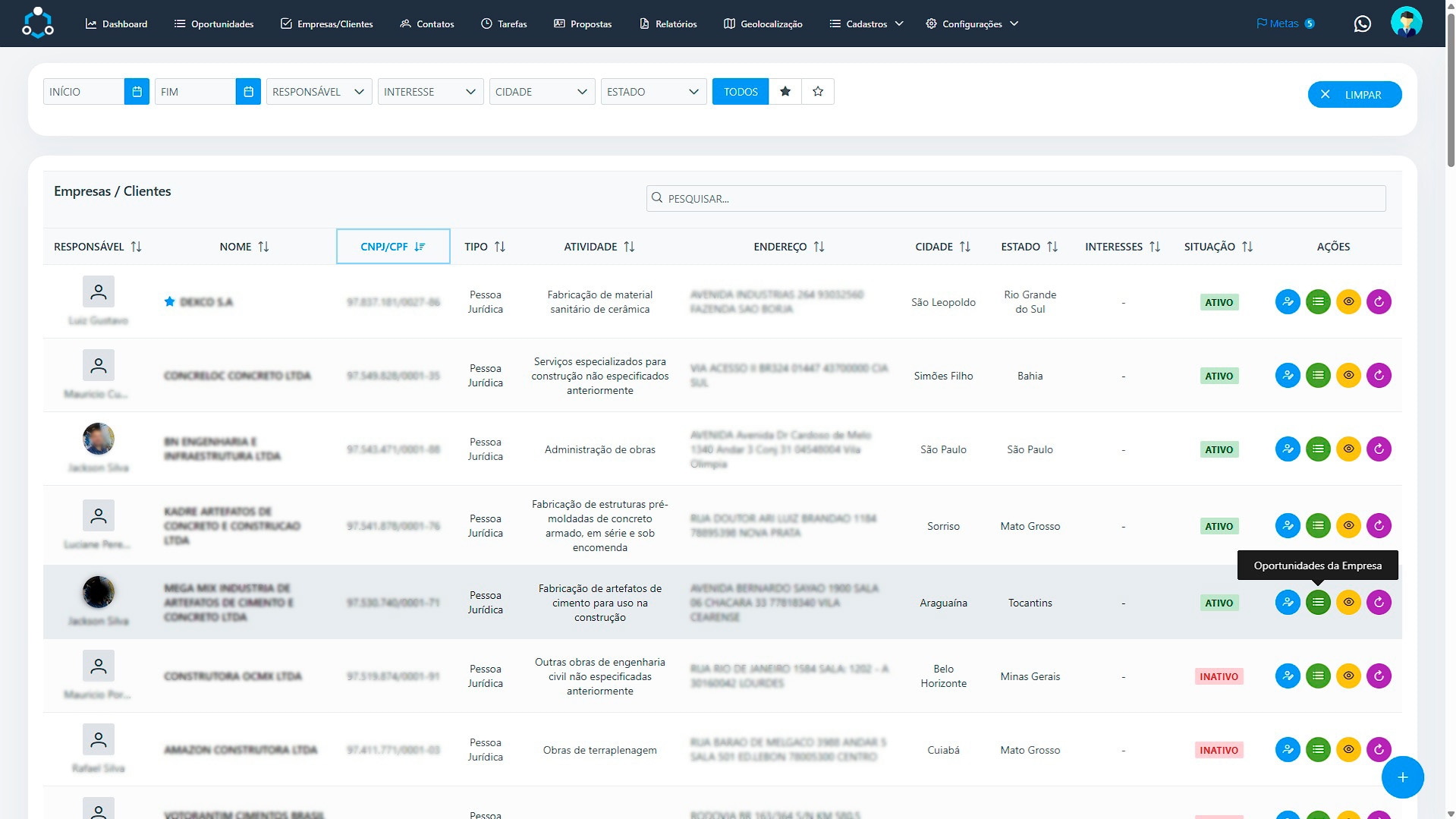The width and height of the screenshot is (1456, 819).
Task: Select the TODOS filter button
Action: pos(740,92)
